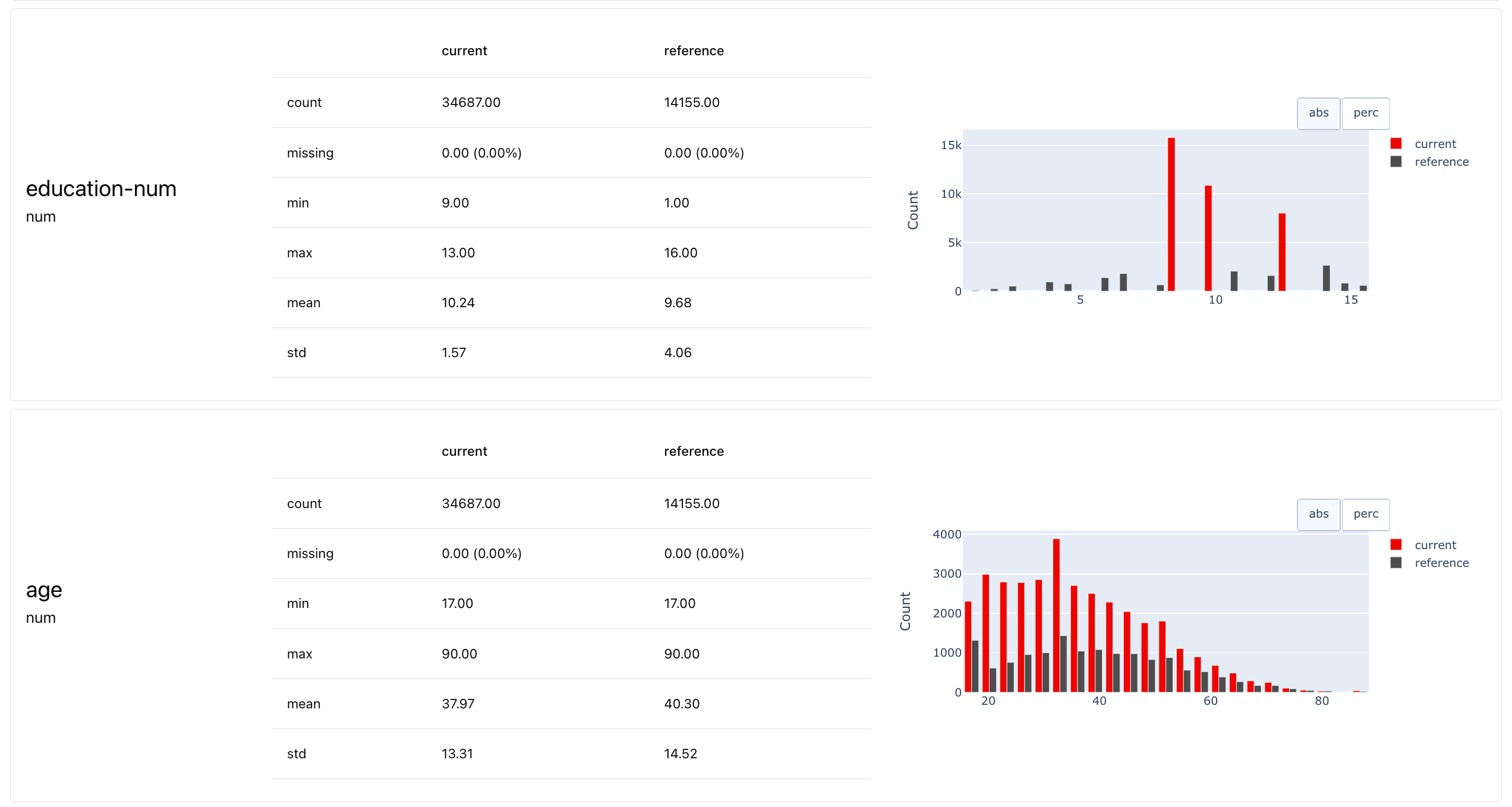Switch age chart to abs mode
This screenshot has width=1512, height=807.
tap(1318, 514)
